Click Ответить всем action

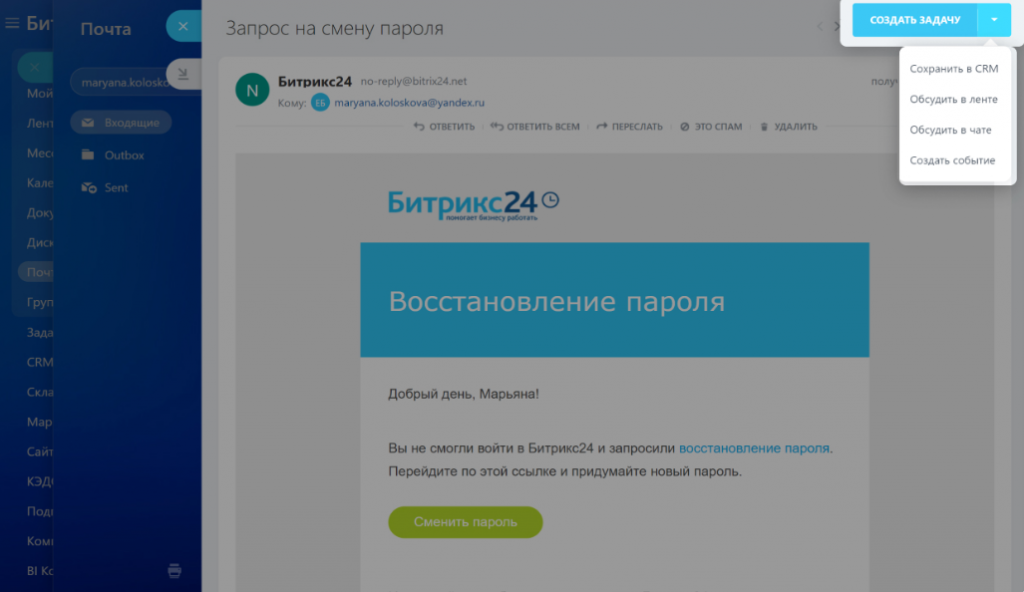pos(535,127)
